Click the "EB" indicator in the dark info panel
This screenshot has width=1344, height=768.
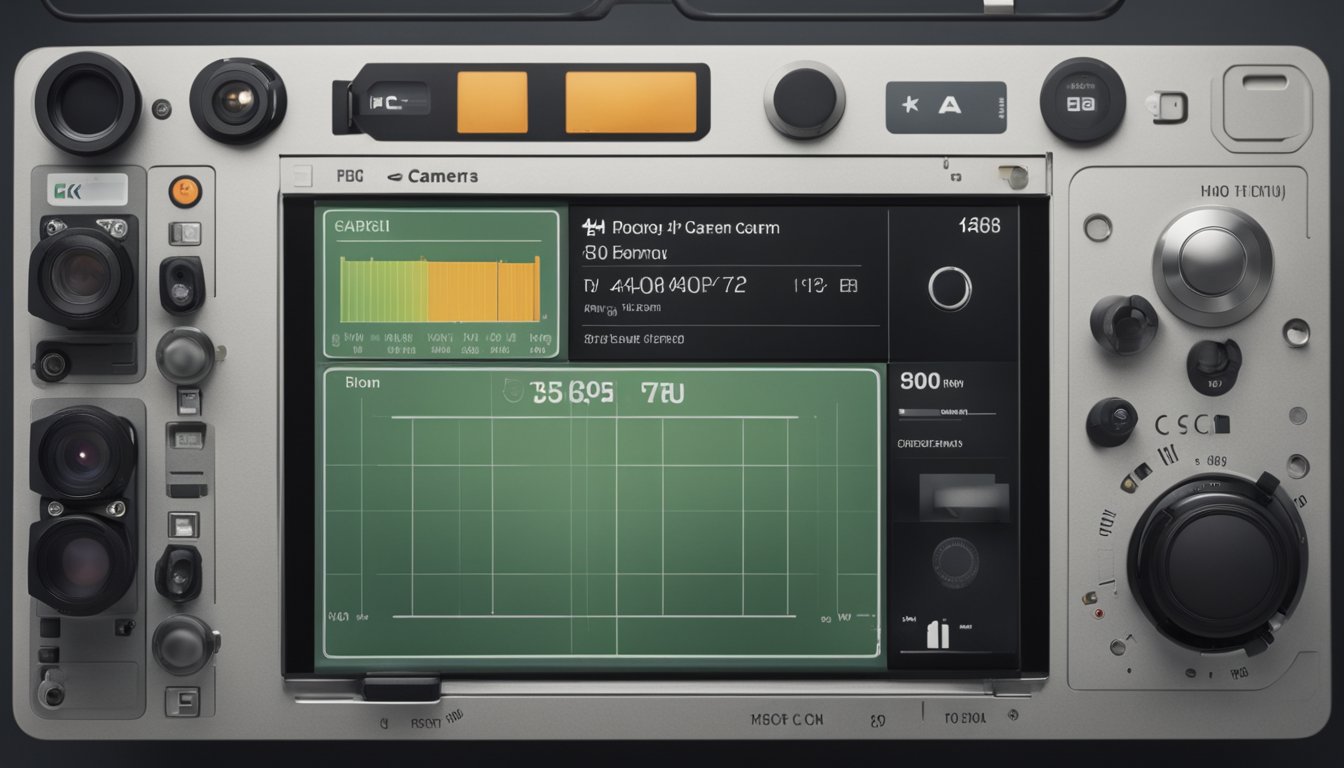coord(847,286)
